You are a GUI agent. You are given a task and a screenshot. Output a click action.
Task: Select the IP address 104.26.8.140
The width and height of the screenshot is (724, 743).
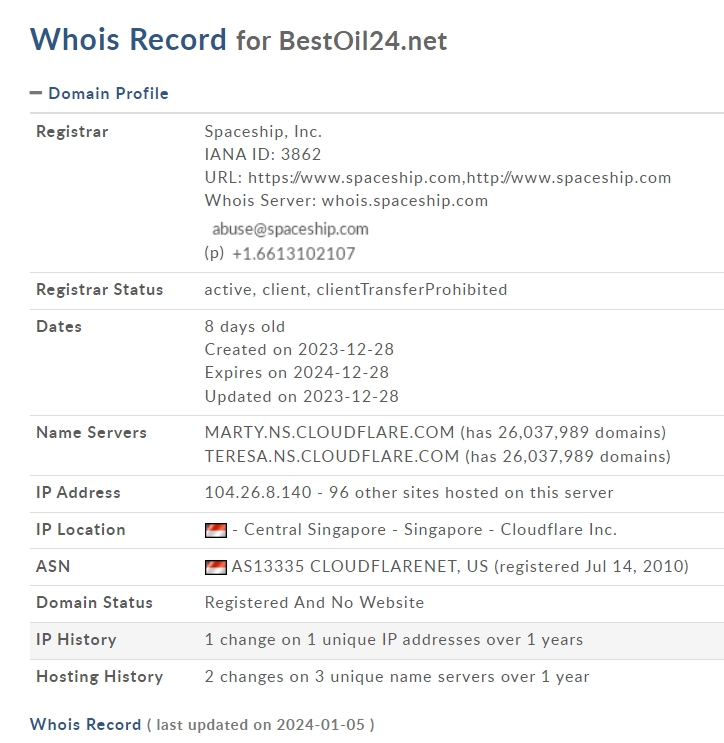pos(258,492)
